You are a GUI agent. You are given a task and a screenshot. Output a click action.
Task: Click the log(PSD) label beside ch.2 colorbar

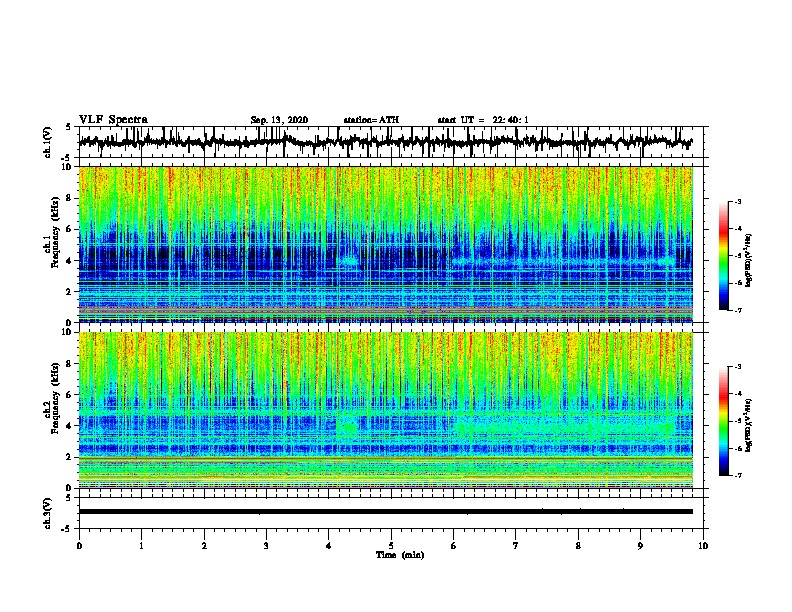(x=749, y=425)
